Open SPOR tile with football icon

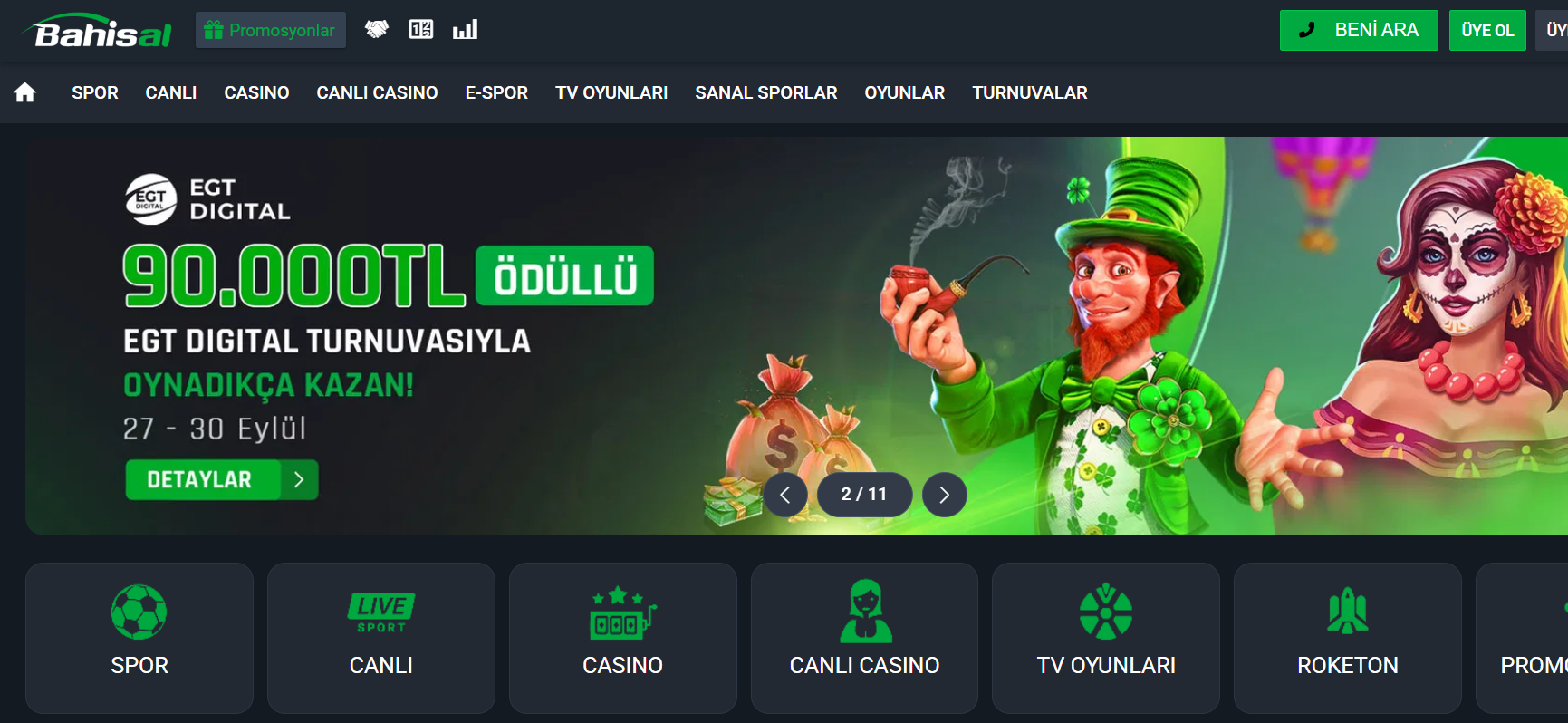(139, 638)
